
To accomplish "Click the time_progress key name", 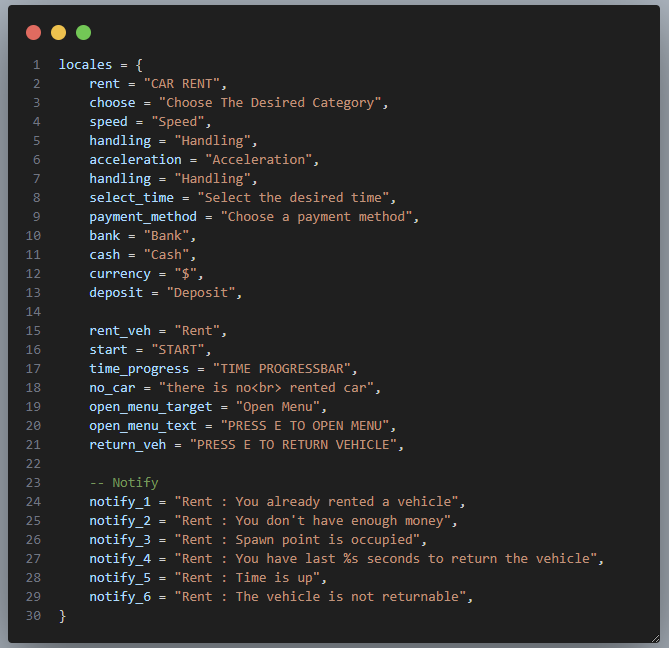I will (139, 369).
